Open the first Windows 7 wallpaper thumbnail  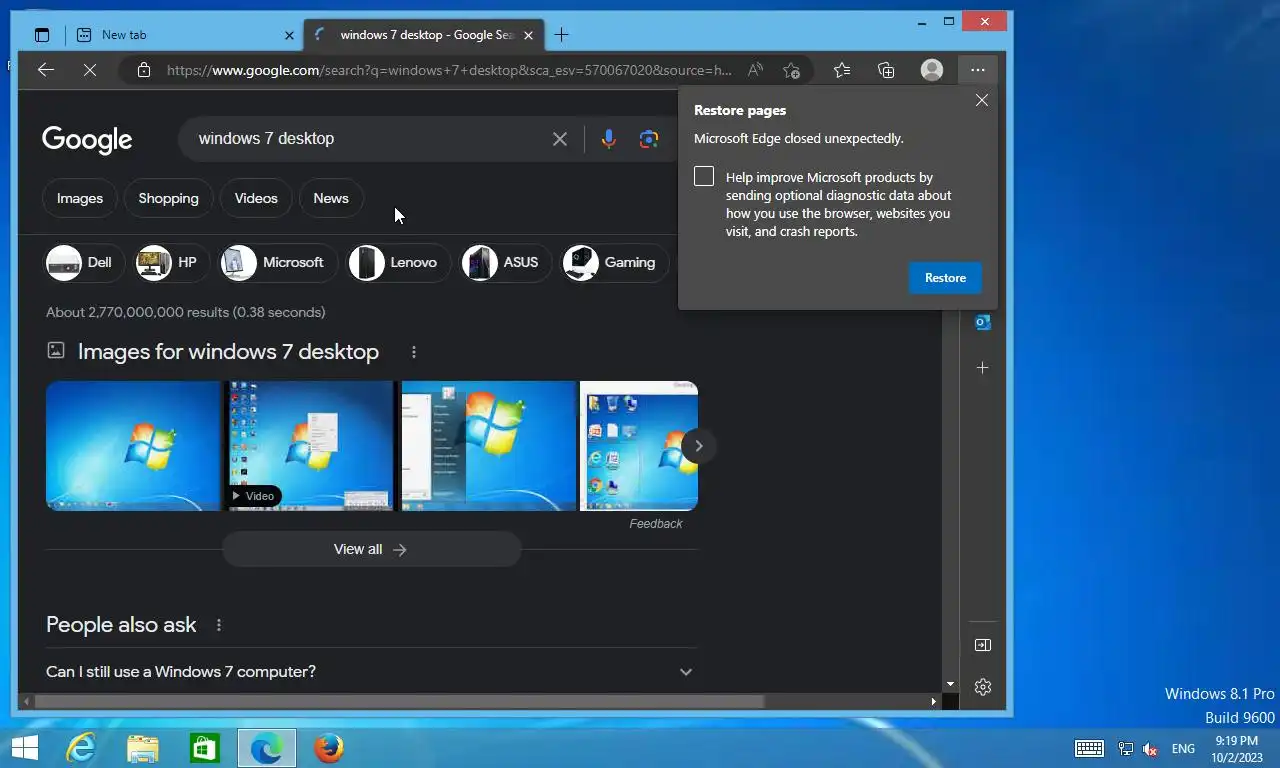pyautogui.click(x=133, y=446)
